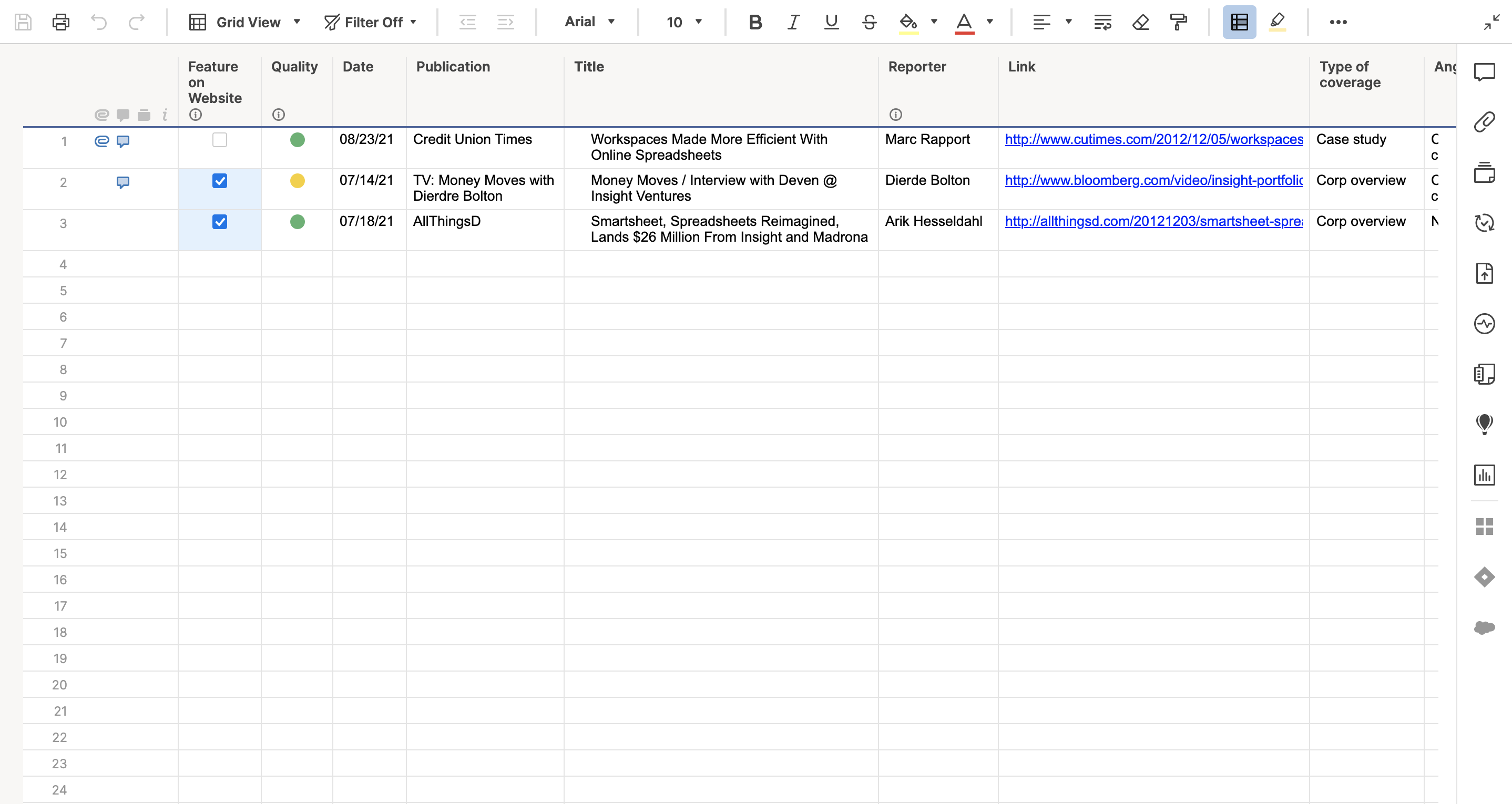Screen dimensions: 1512x804
Task: Open the Activity Log icon in sidebar
Action: [1484, 323]
